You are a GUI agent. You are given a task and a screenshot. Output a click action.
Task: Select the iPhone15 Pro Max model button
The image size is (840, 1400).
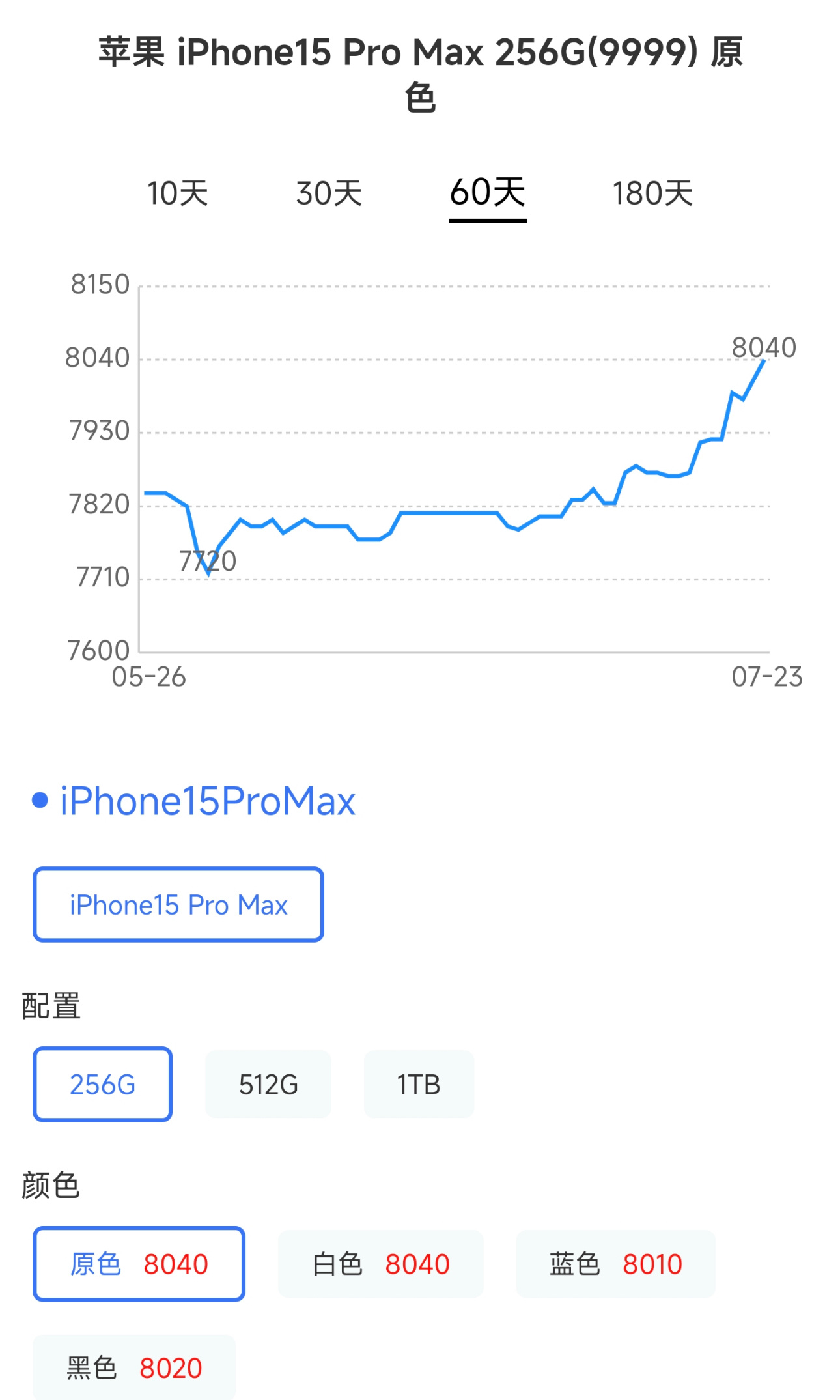point(178,904)
